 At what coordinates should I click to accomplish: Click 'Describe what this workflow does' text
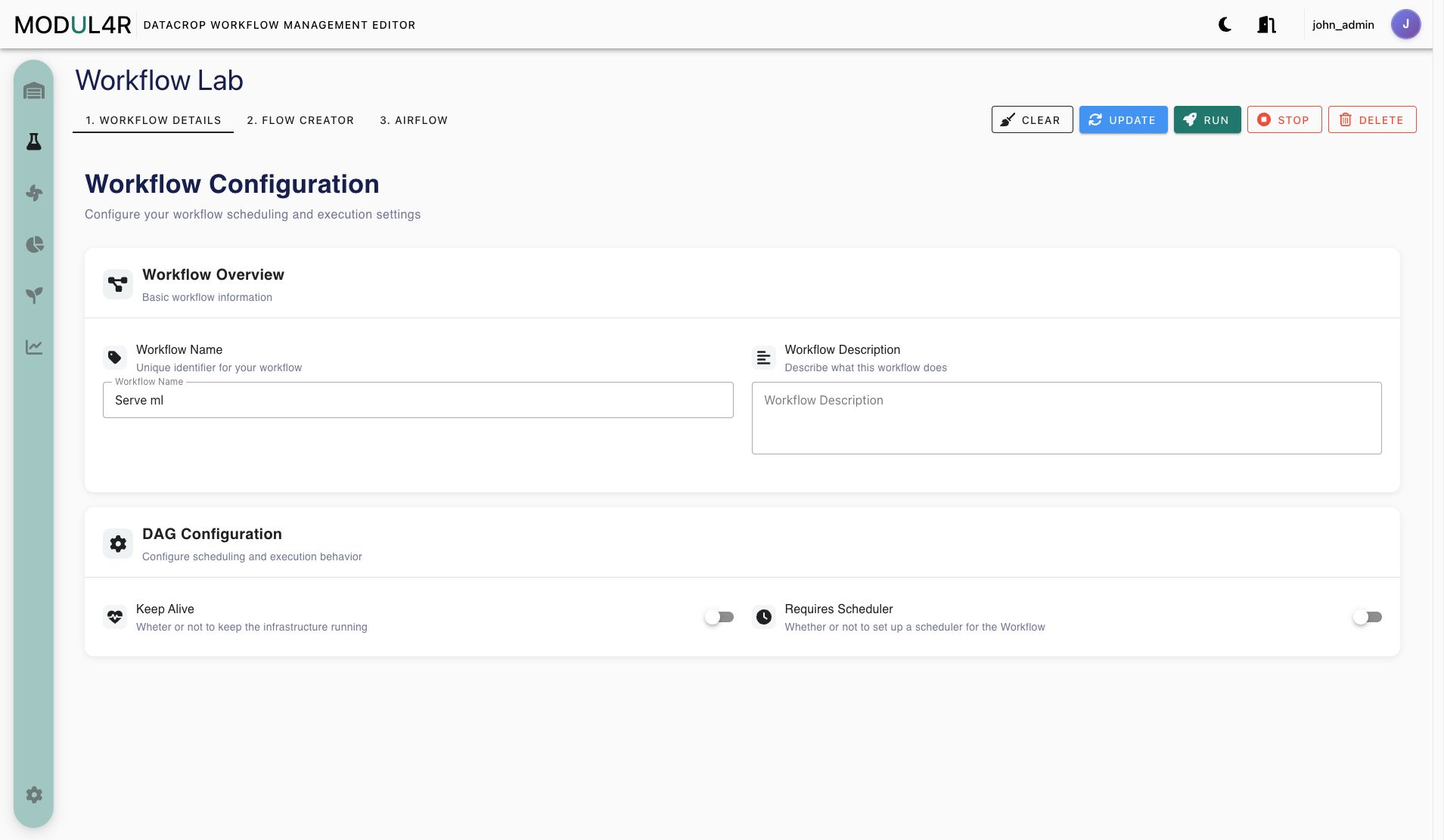point(866,367)
